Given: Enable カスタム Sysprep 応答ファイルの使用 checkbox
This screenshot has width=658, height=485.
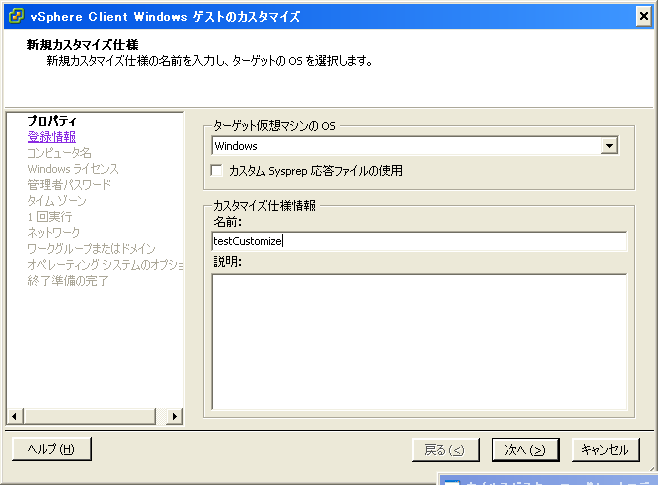Looking at the screenshot, I should click(217, 170).
